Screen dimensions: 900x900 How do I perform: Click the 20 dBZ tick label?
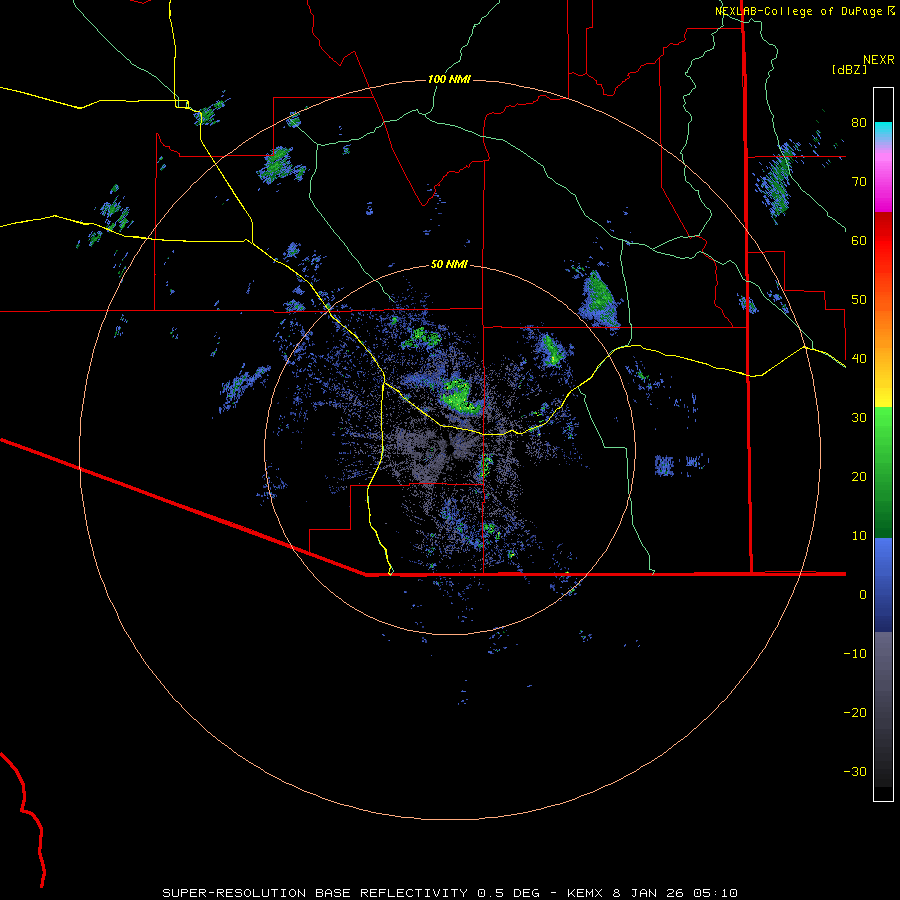(x=859, y=476)
